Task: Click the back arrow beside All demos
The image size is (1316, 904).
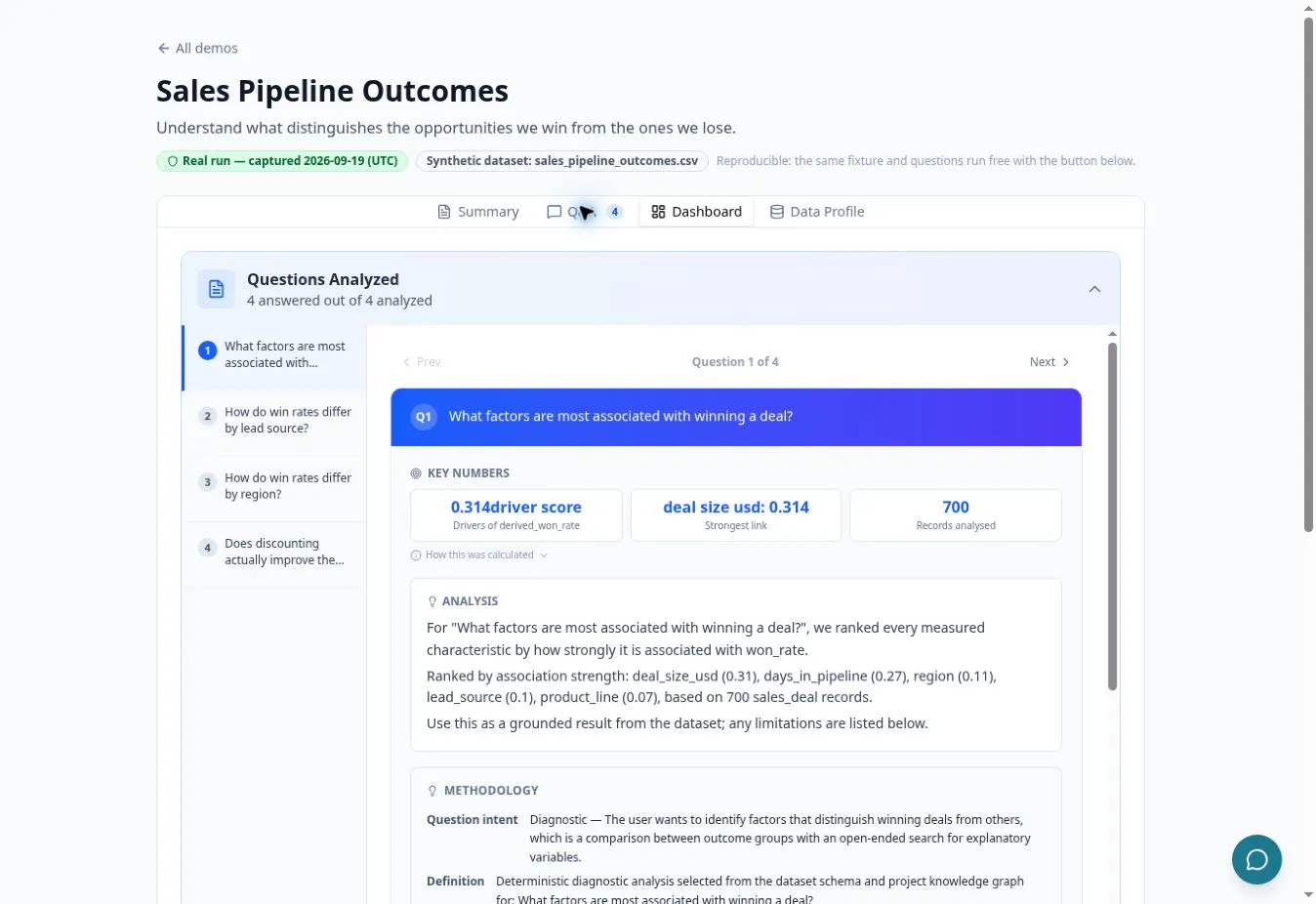Action: click(x=163, y=48)
